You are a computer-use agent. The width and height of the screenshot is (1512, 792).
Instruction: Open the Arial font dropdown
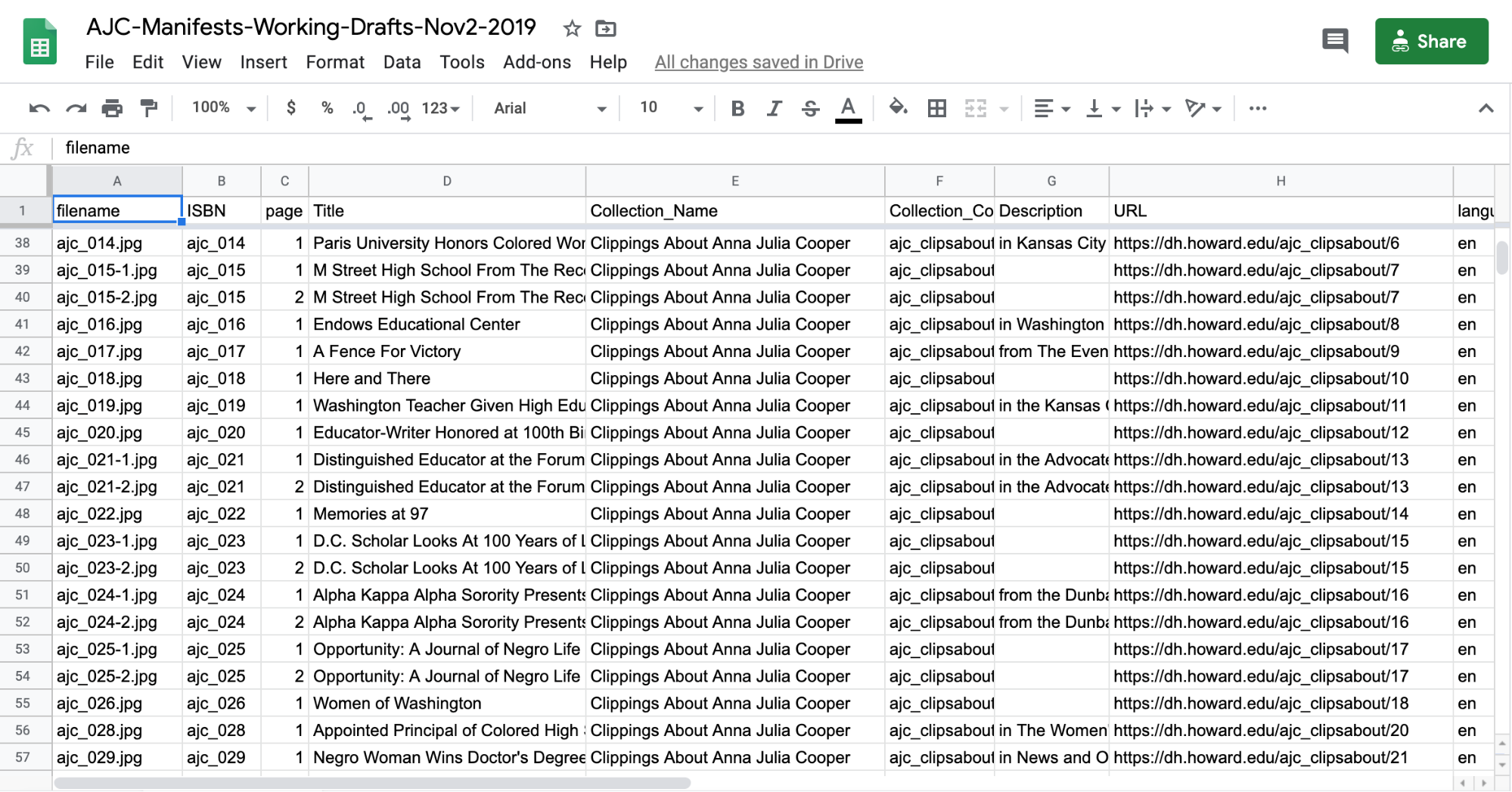point(550,108)
